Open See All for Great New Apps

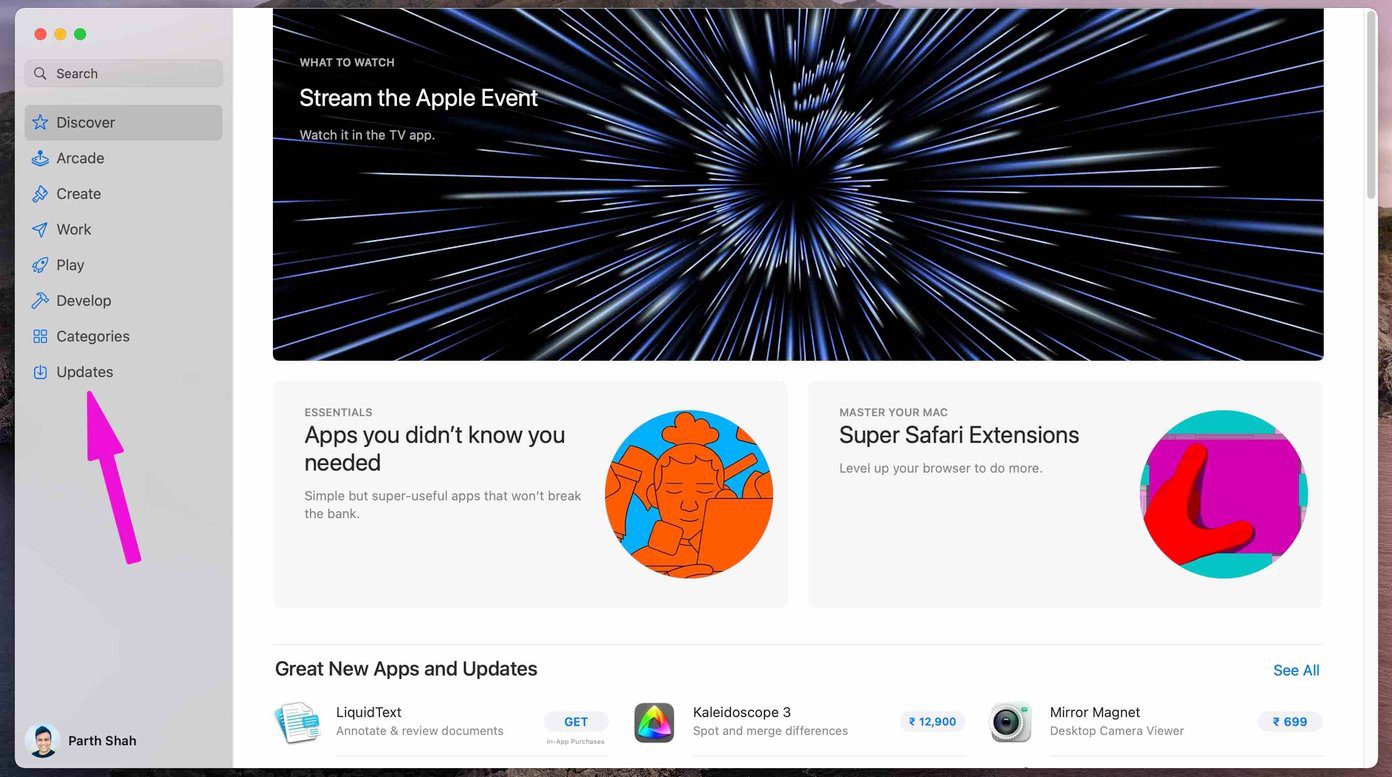pyautogui.click(x=1296, y=670)
